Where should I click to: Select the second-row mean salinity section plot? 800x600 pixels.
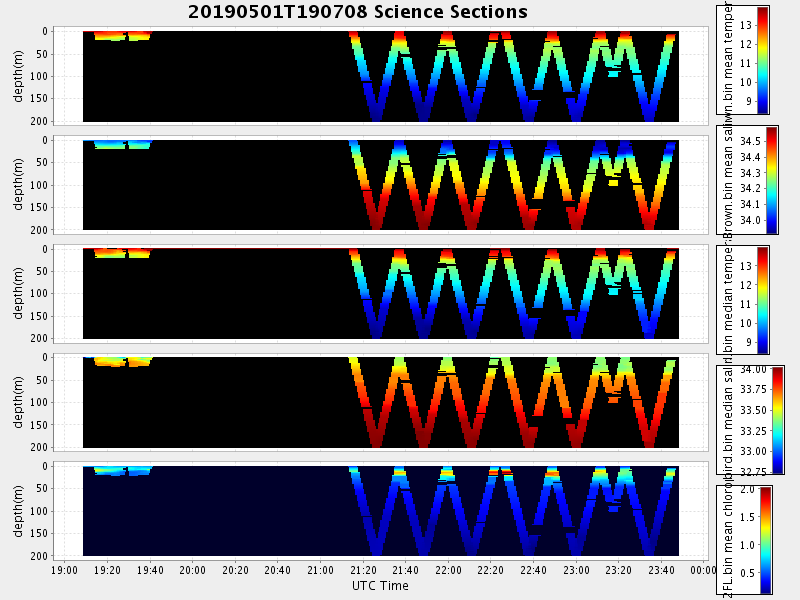tap(380, 184)
